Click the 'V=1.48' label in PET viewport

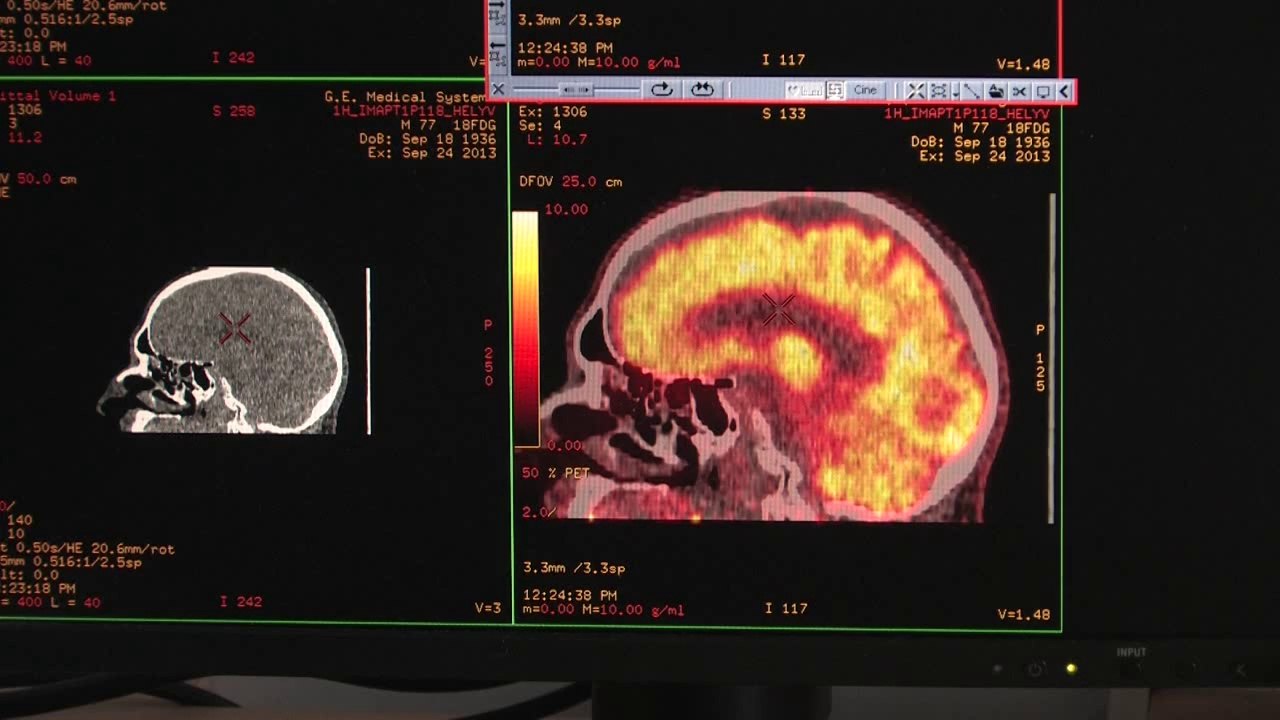pyautogui.click(x=1023, y=614)
